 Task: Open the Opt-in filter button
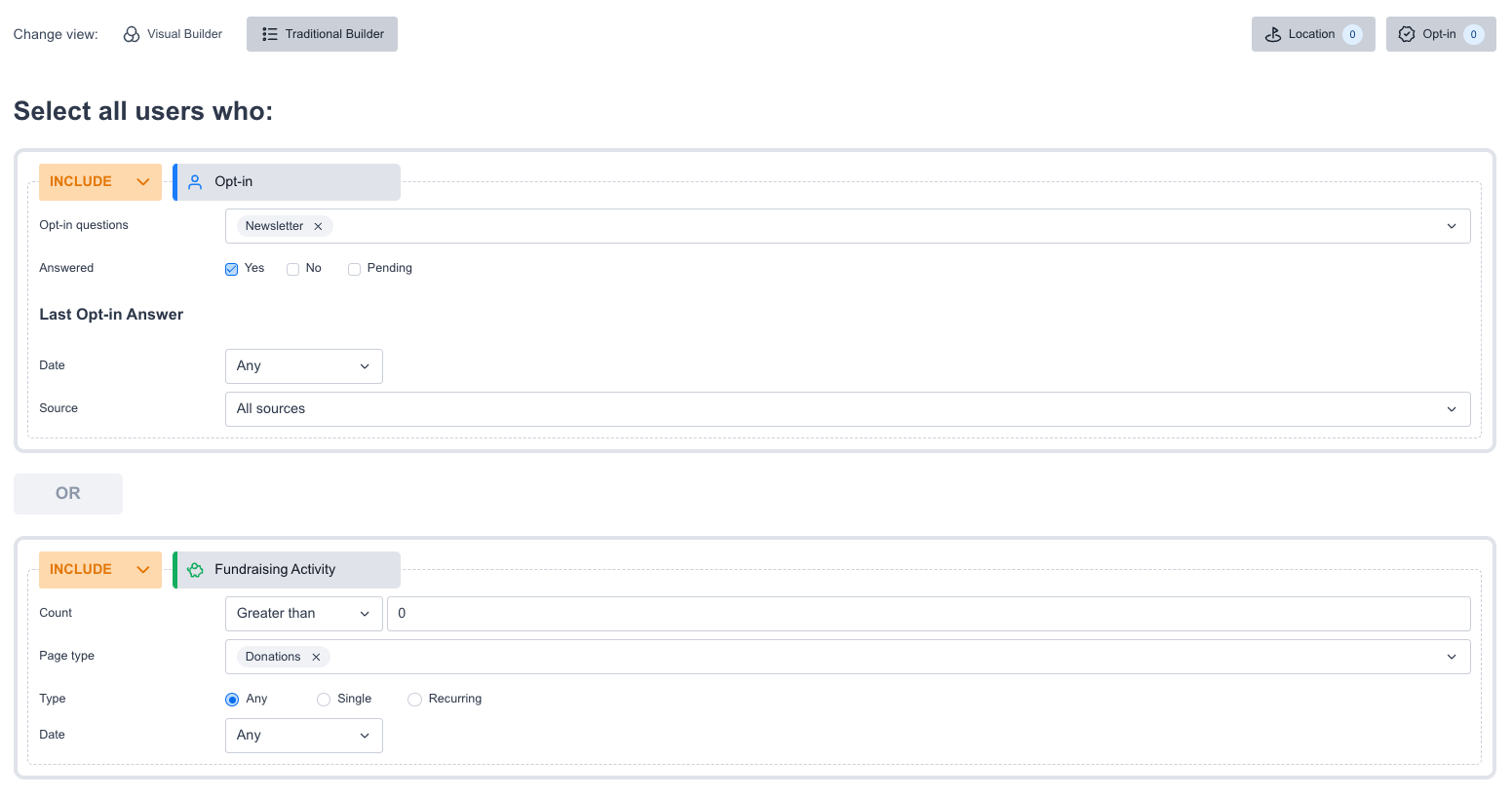[x=1440, y=34]
